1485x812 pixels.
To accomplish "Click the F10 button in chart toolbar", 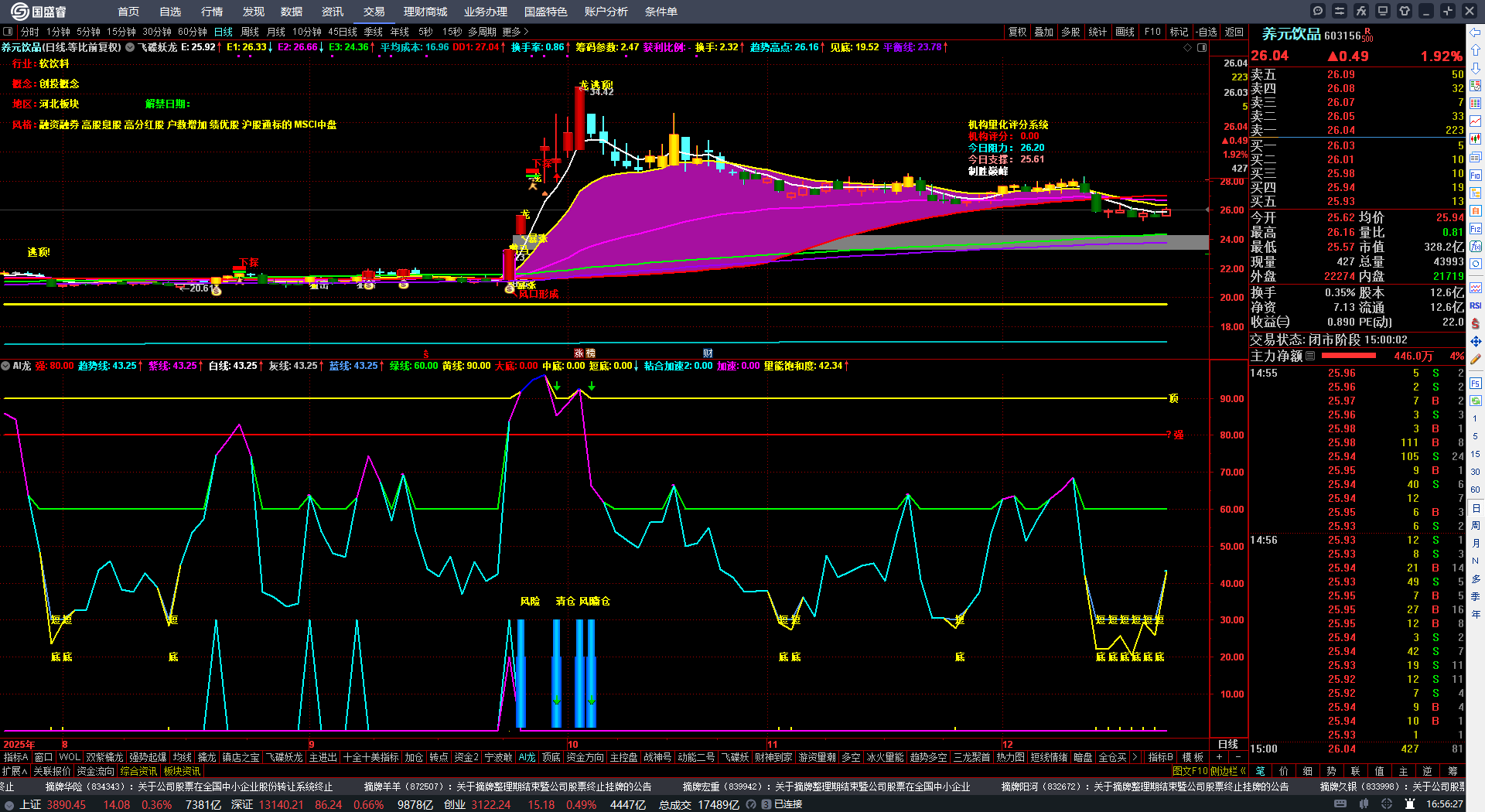I will (1152, 32).
